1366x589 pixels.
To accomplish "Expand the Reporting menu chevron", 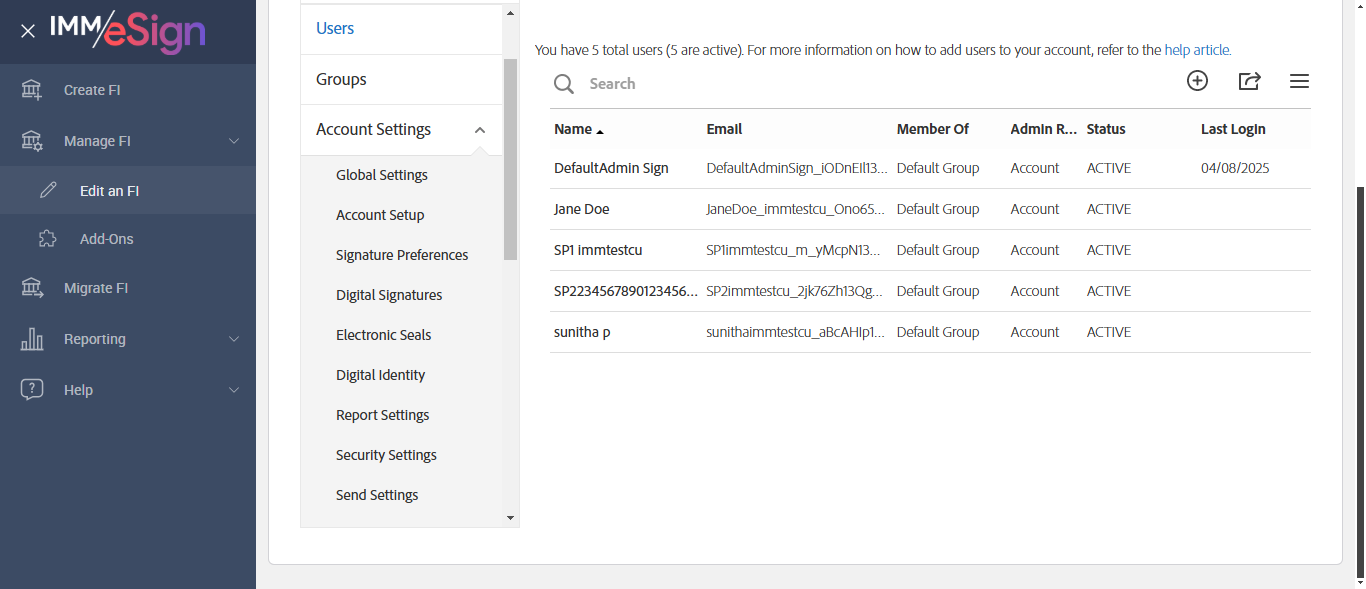I will (x=234, y=339).
